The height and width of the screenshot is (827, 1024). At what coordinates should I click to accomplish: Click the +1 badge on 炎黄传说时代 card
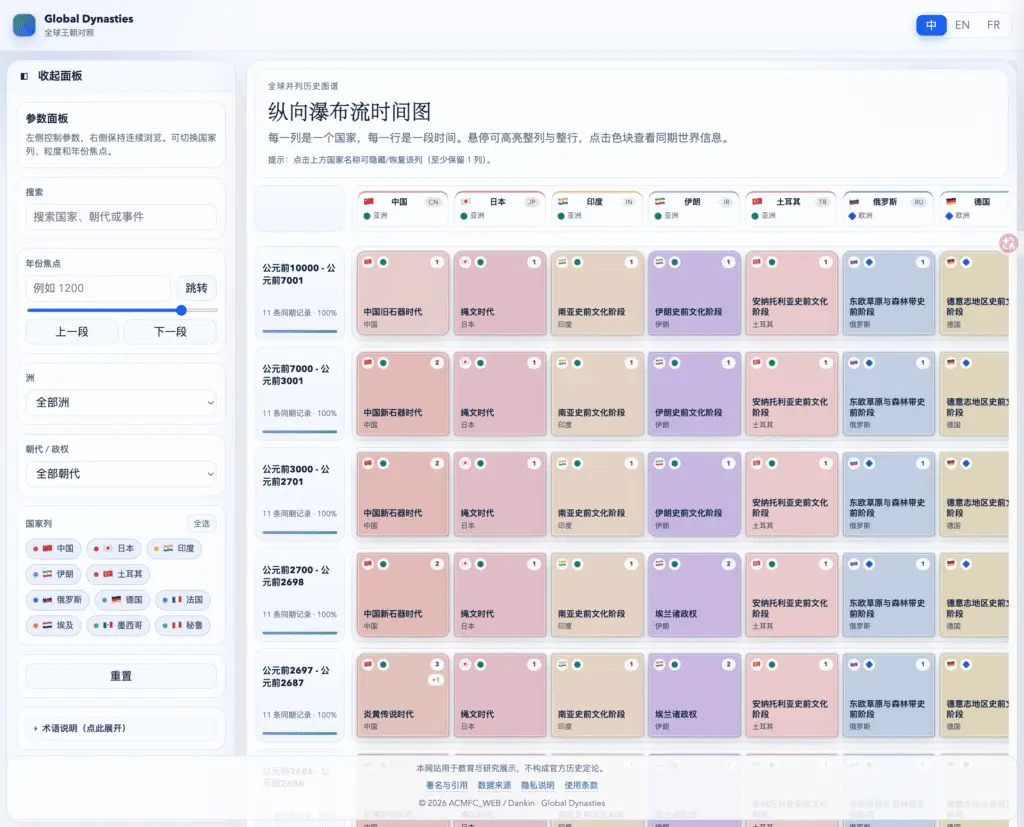click(435, 680)
